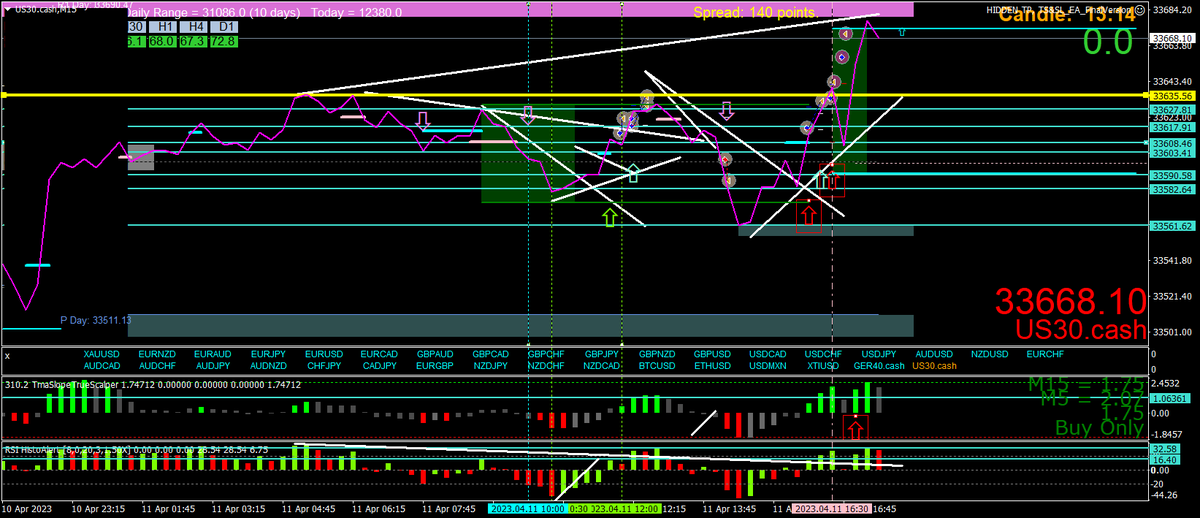This screenshot has height=518, width=1200.
Task: Switch chart to EURNZD symbol
Action: pyautogui.click(x=158, y=355)
